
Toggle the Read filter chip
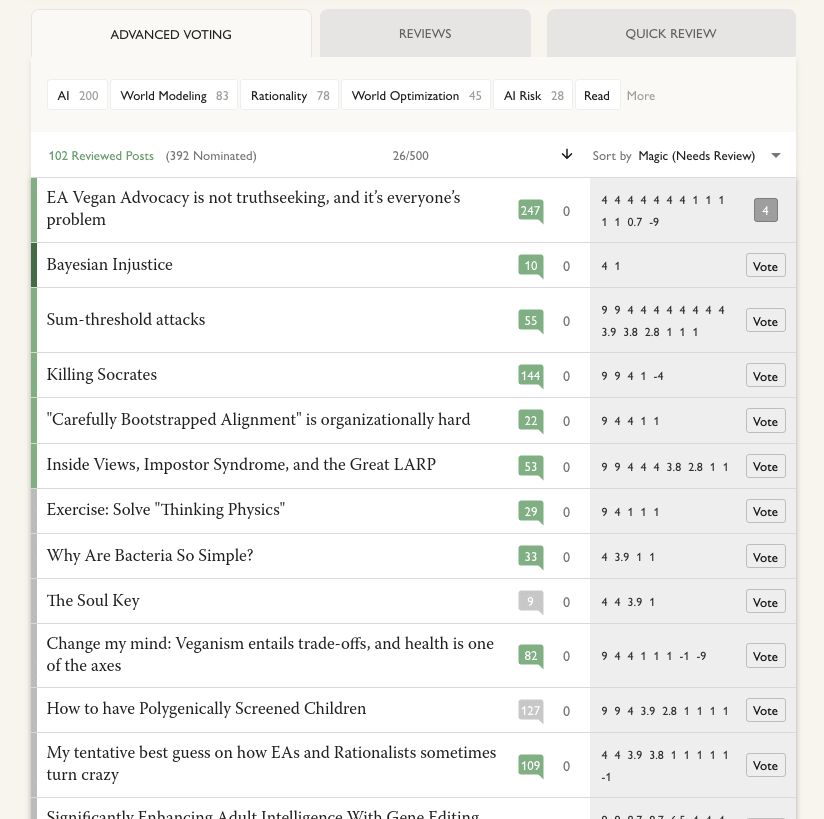coord(598,96)
